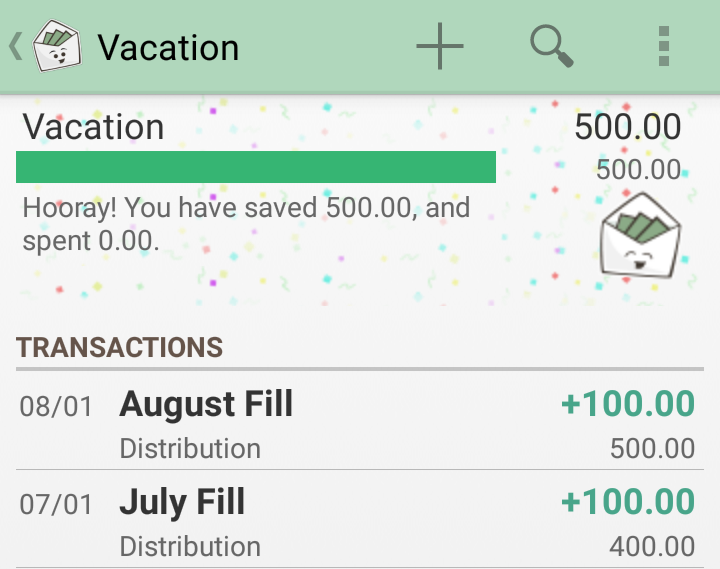Add a new transaction with plus icon
720x569 pixels.
point(440,46)
